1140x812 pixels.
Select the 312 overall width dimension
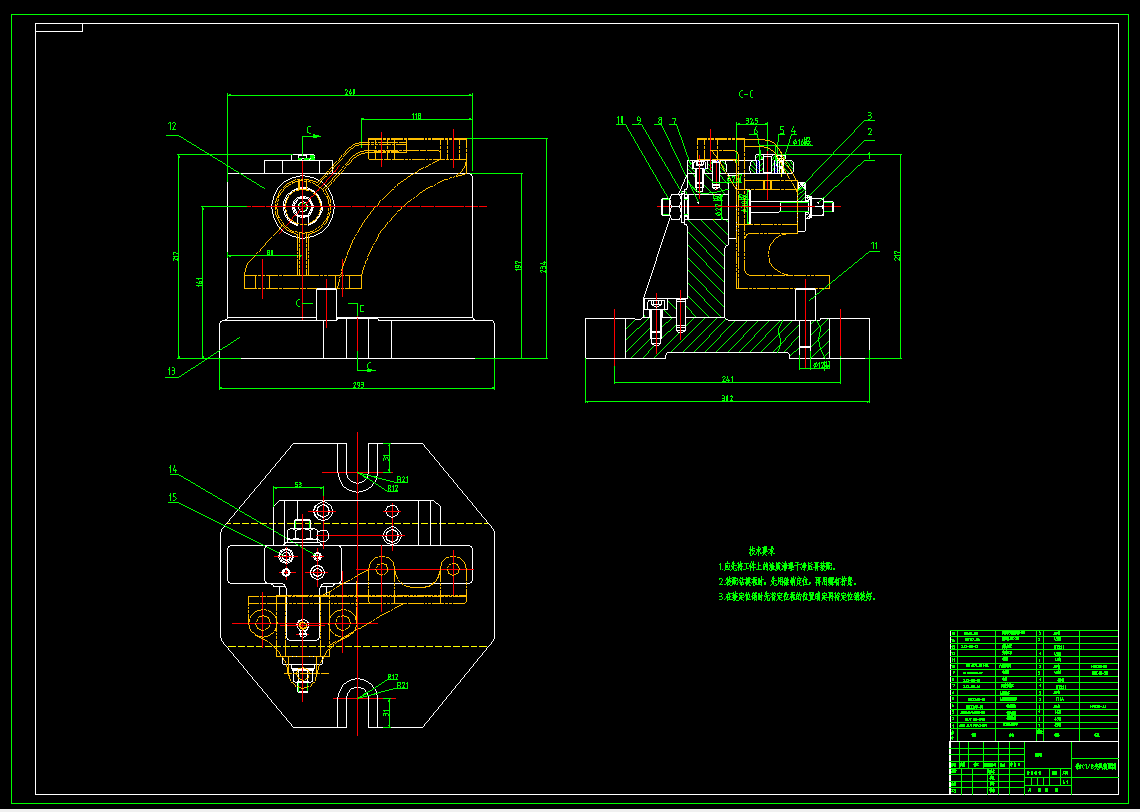727,398
